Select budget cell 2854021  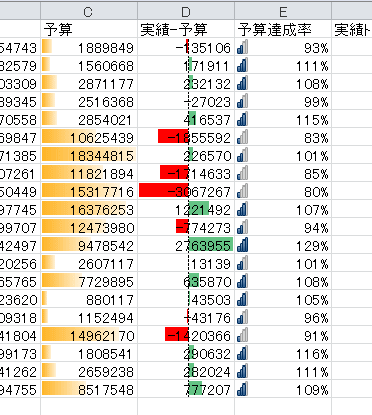pyautogui.click(x=89, y=119)
